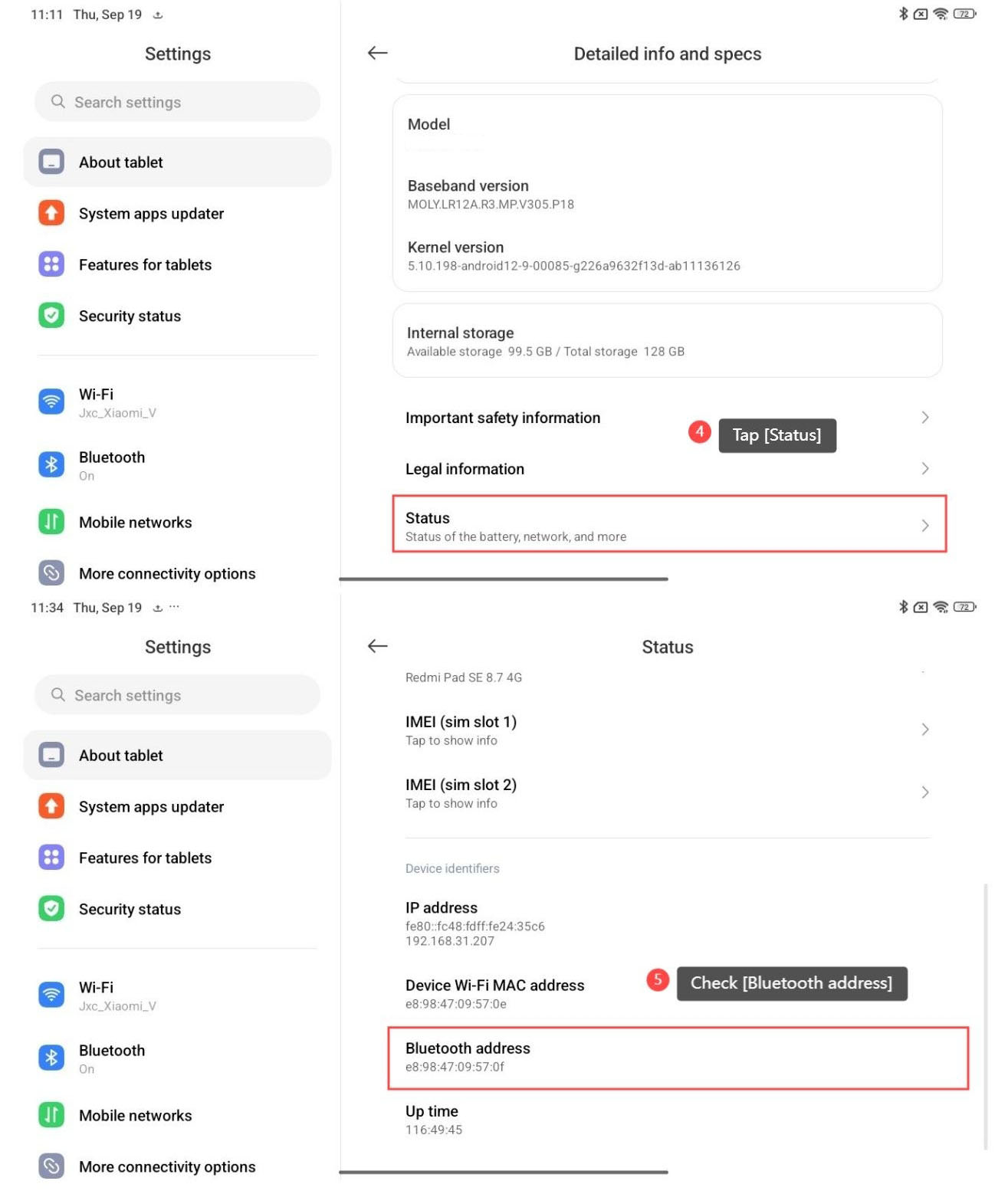
Task: Tap the Bluetooth address entry
Action: 678,1058
